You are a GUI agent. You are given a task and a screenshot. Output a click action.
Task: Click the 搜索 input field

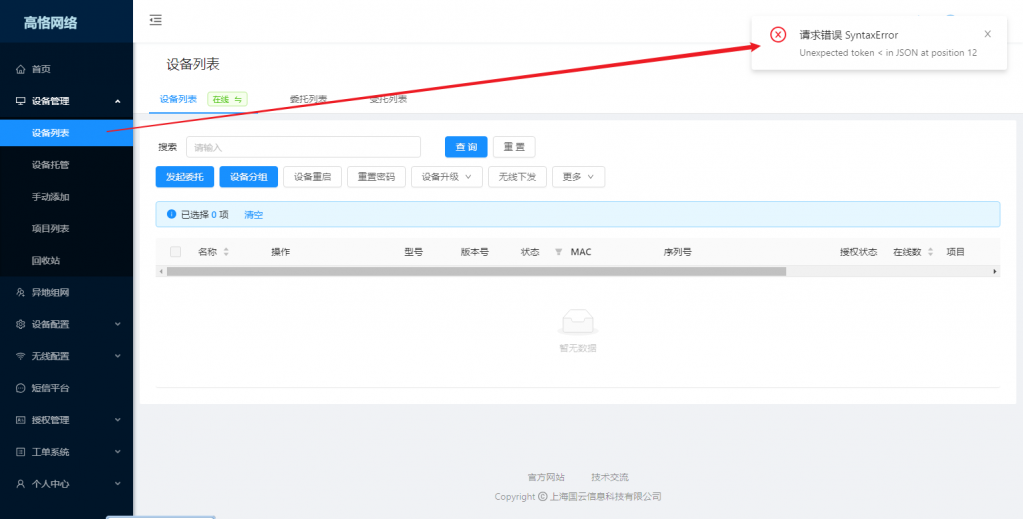coord(303,147)
